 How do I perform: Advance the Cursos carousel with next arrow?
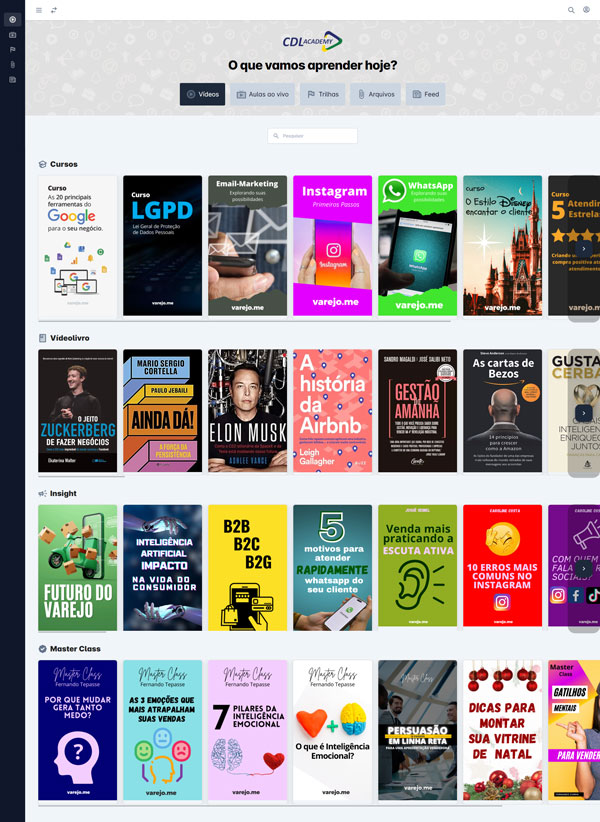coord(584,248)
